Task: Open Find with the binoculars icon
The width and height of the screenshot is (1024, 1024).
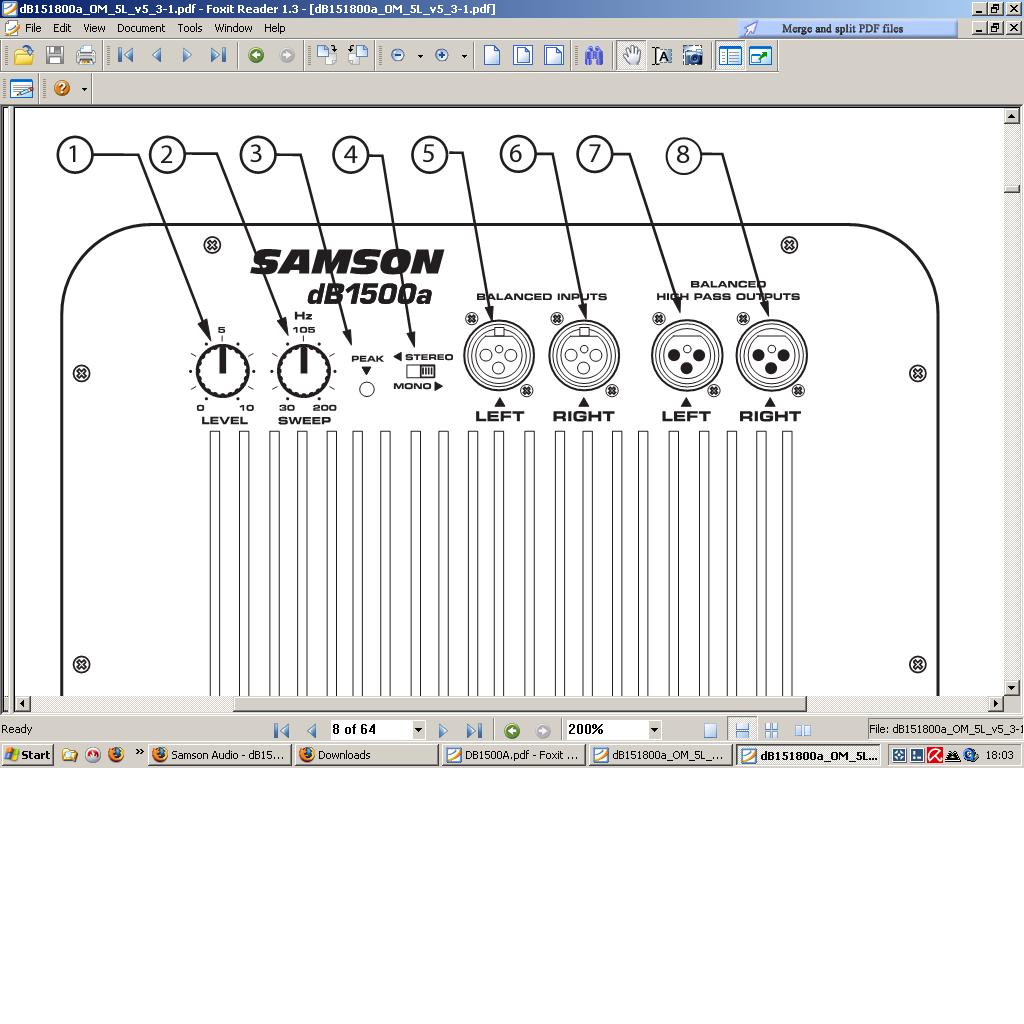Action: coord(594,56)
